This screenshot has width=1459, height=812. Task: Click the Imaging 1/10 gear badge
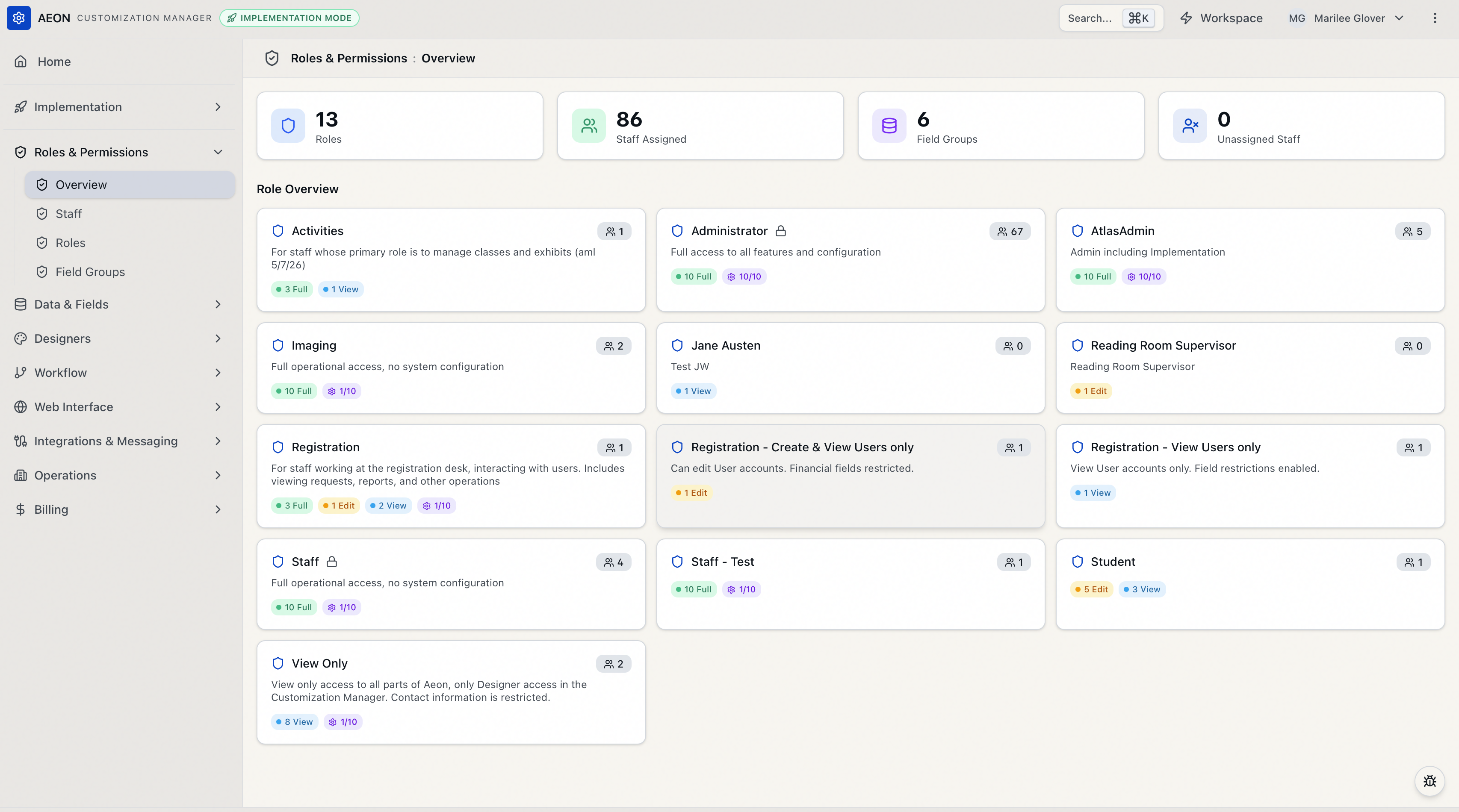(x=342, y=391)
